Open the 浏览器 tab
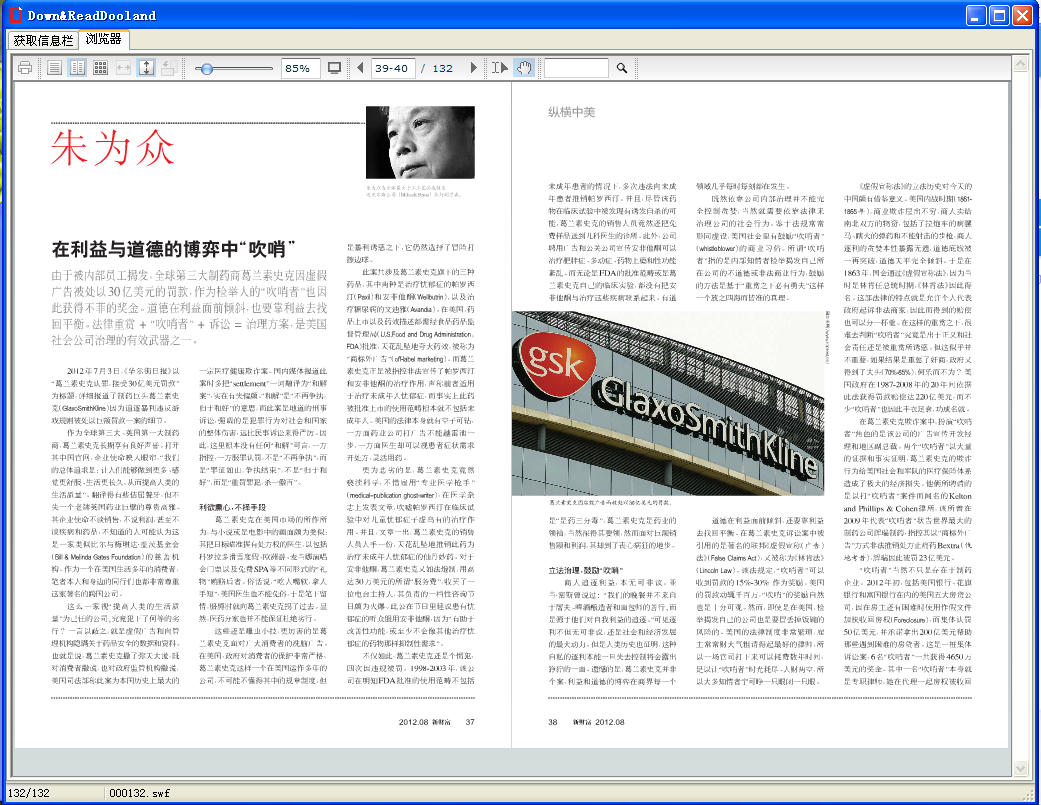This screenshot has width=1041, height=805. [104, 39]
